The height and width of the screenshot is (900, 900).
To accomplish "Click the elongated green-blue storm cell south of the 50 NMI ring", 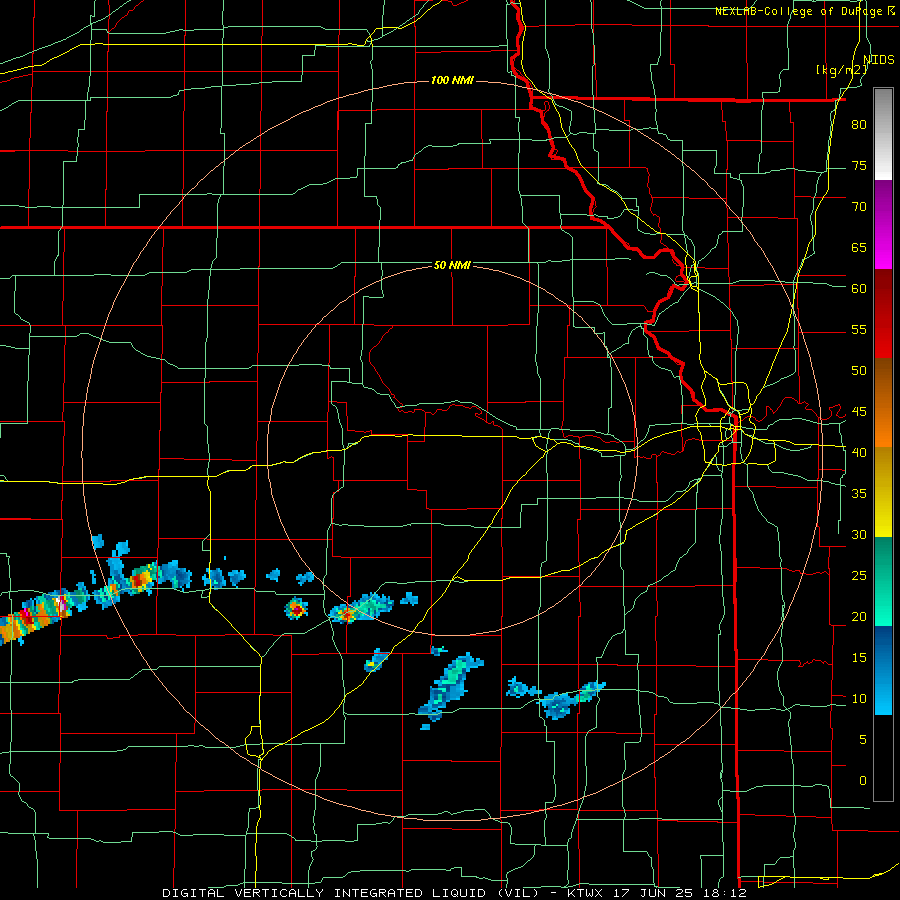I will click(x=451, y=686).
